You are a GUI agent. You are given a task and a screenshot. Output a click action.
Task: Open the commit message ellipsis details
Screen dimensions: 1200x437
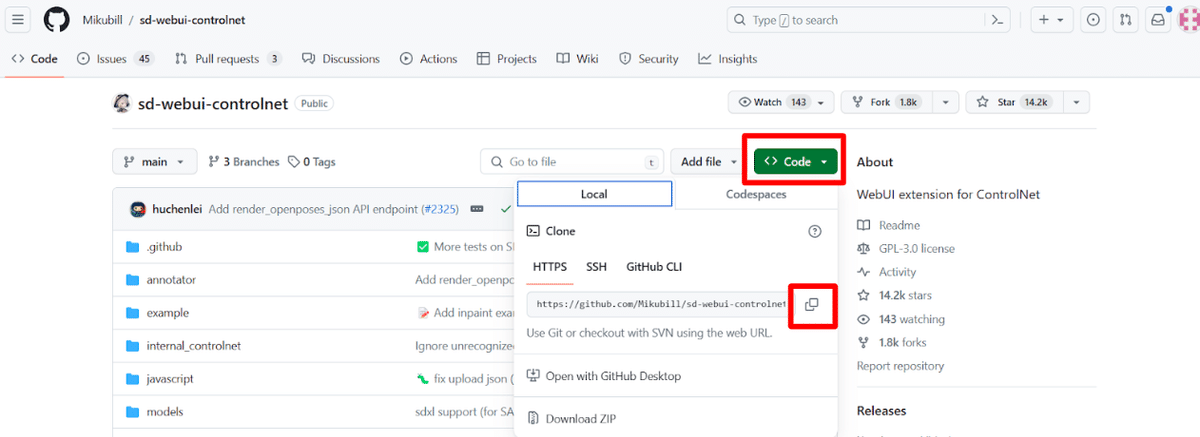477,209
